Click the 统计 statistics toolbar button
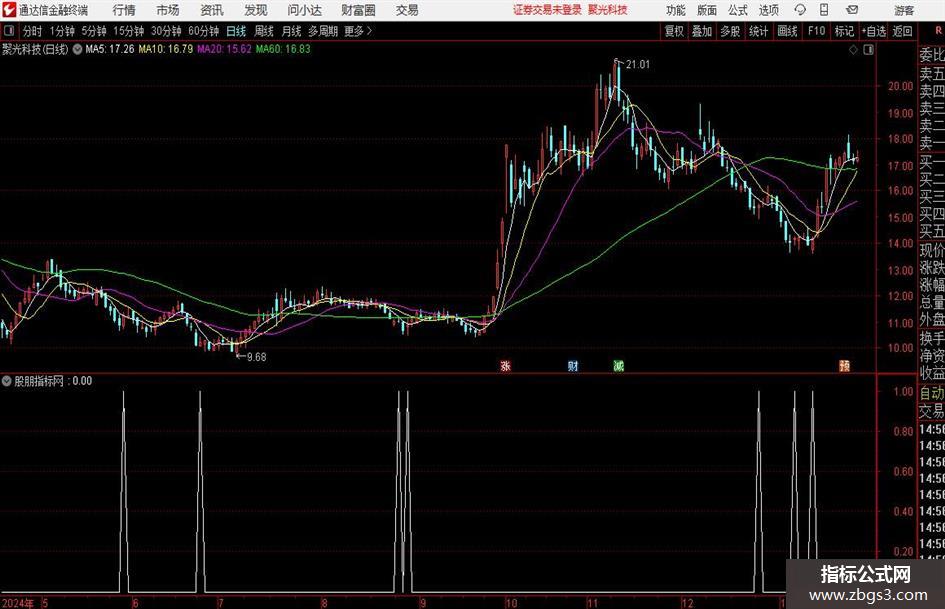This screenshot has width=945, height=609. [758, 31]
